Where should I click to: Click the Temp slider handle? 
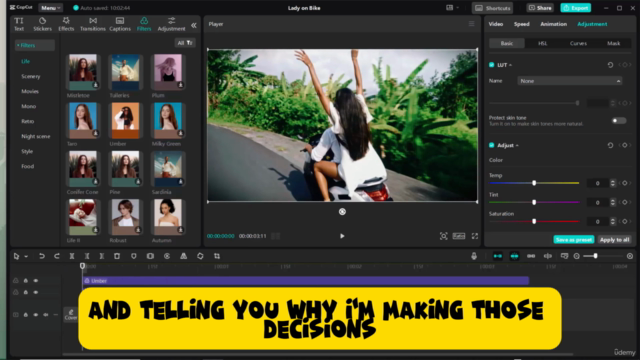(534, 183)
